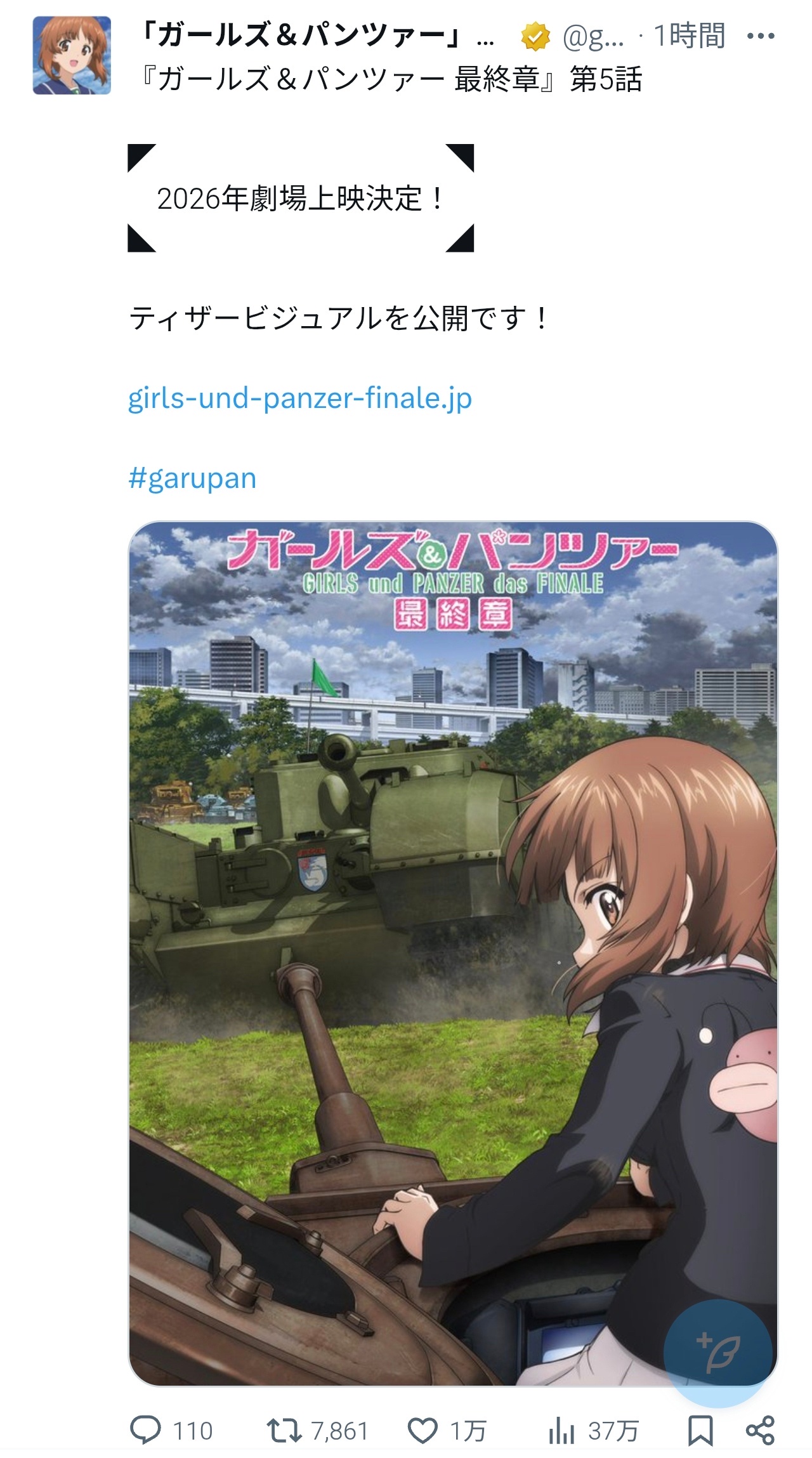Open the teaser visual image
The image size is (812, 1458).
point(453,954)
